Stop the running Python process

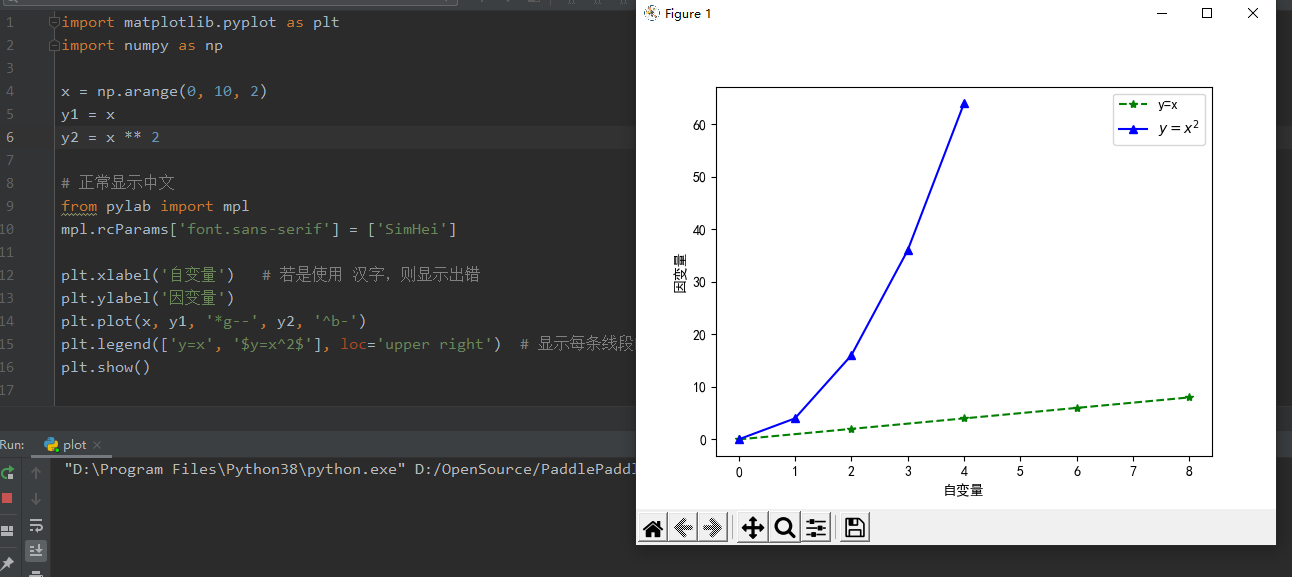click(7, 498)
